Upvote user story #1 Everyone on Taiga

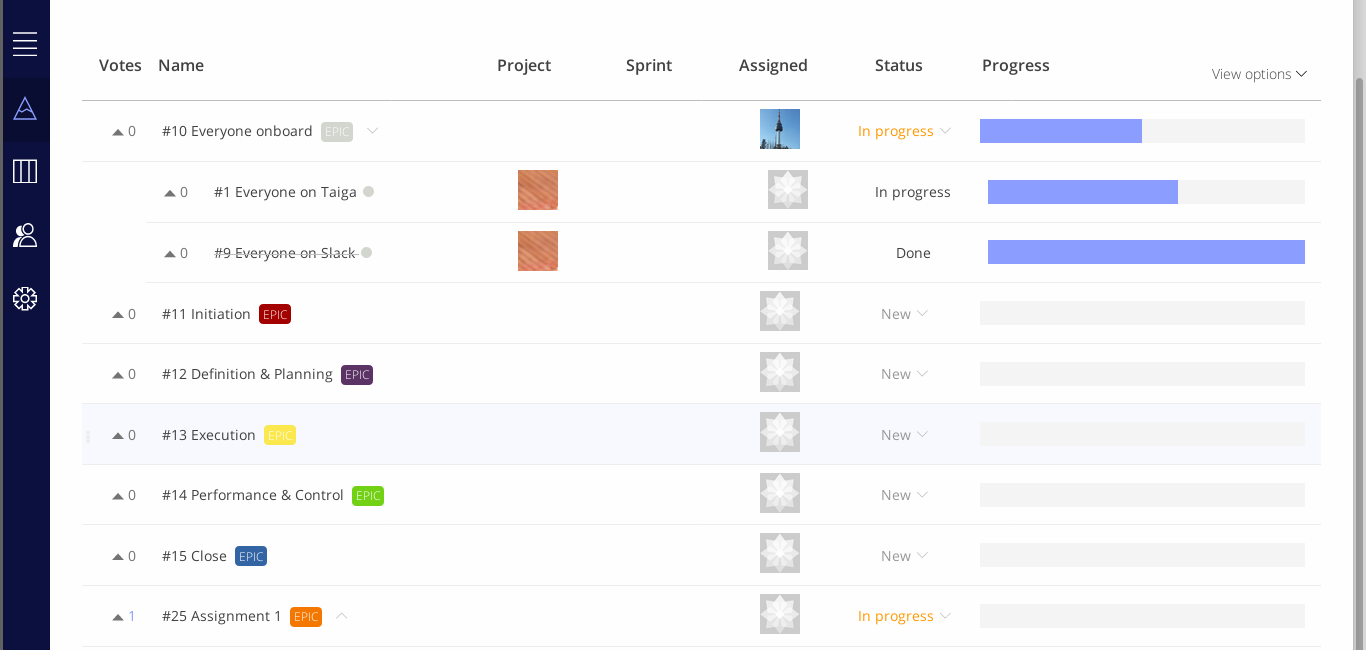click(170, 193)
